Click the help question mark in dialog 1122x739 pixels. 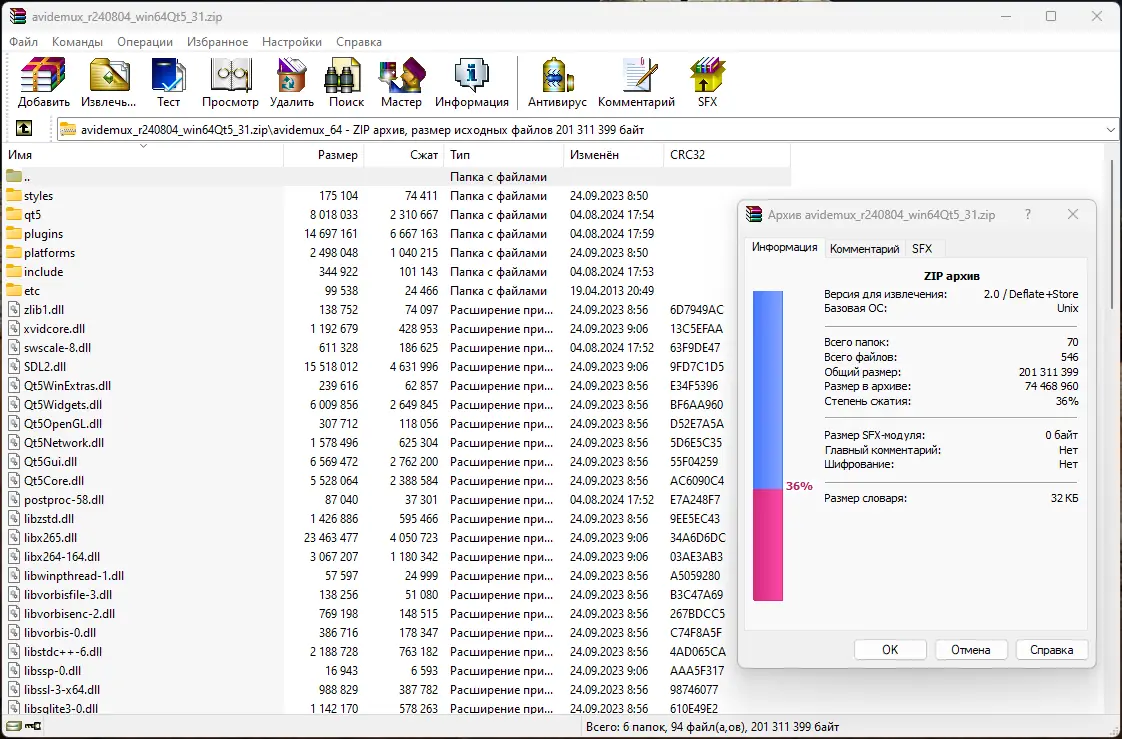1028,215
